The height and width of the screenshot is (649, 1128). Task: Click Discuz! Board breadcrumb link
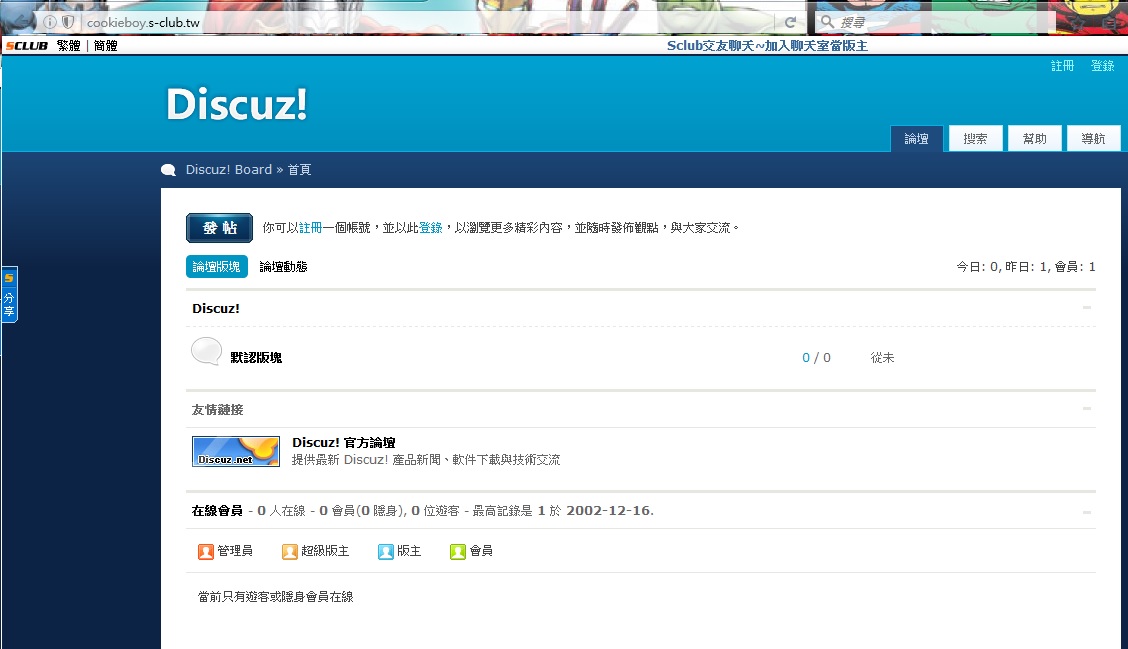[x=229, y=170]
